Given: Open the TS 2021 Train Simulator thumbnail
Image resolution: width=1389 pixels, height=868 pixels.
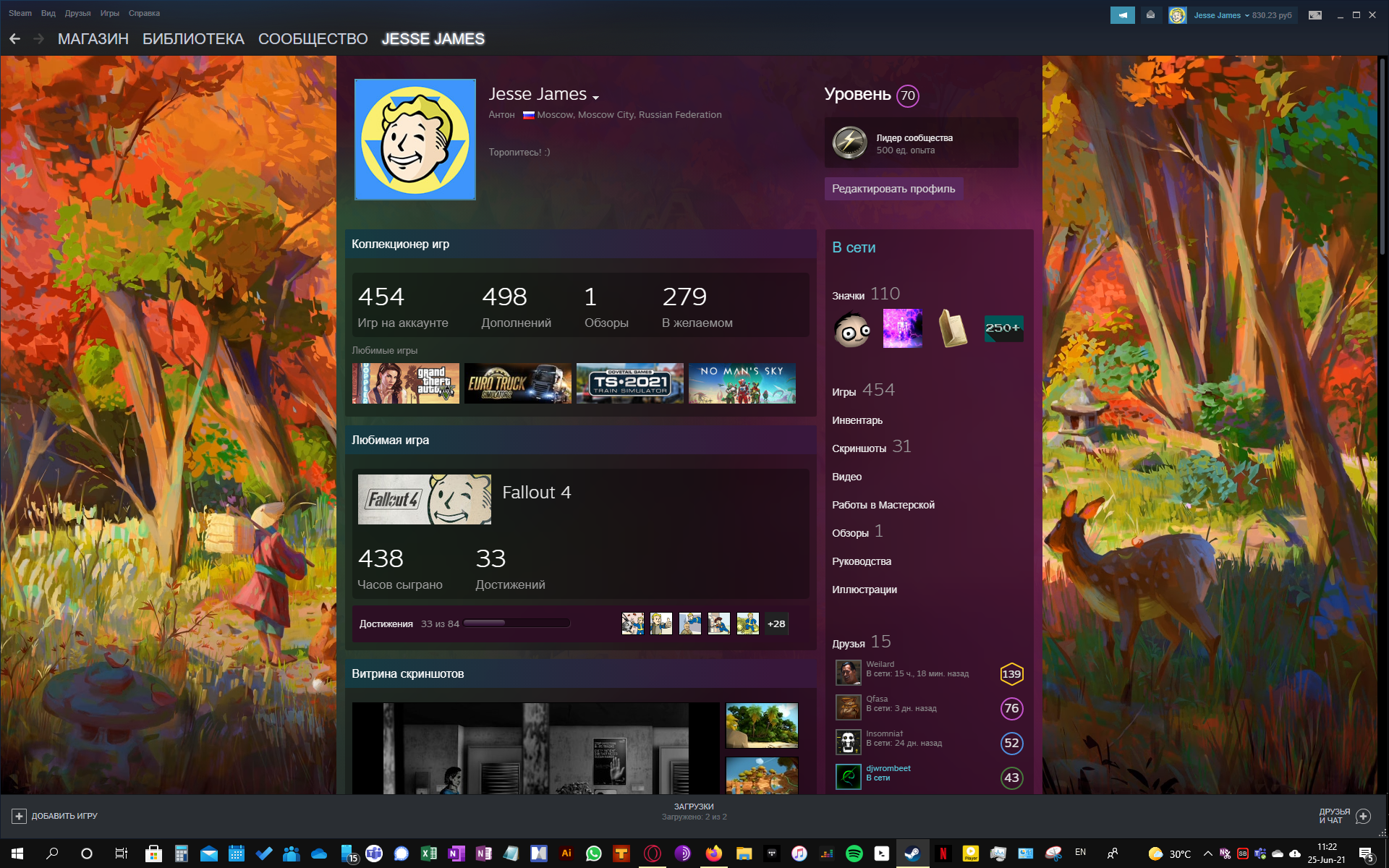Looking at the screenshot, I should pyautogui.click(x=630, y=383).
